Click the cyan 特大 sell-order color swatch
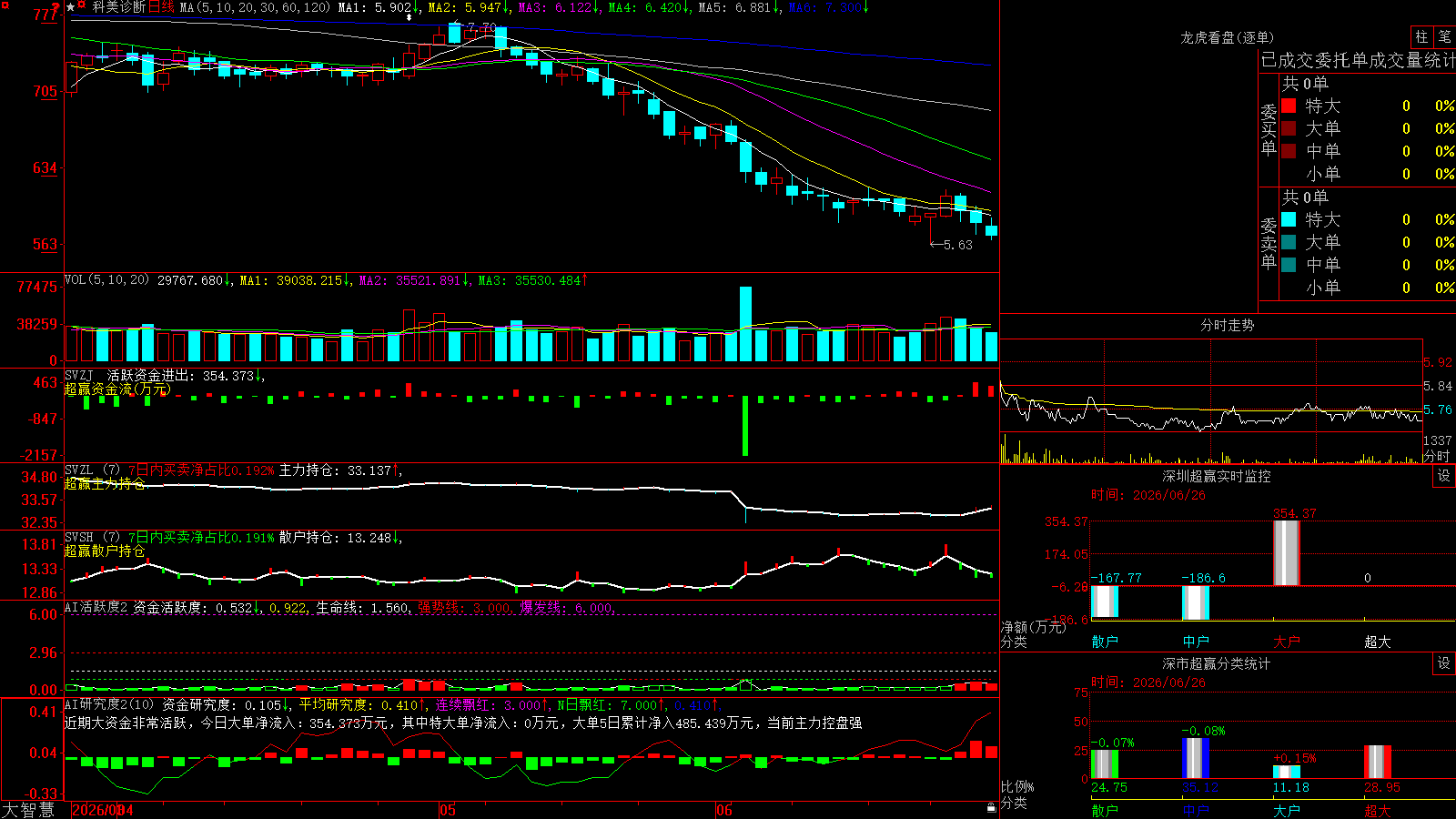 point(1289,219)
